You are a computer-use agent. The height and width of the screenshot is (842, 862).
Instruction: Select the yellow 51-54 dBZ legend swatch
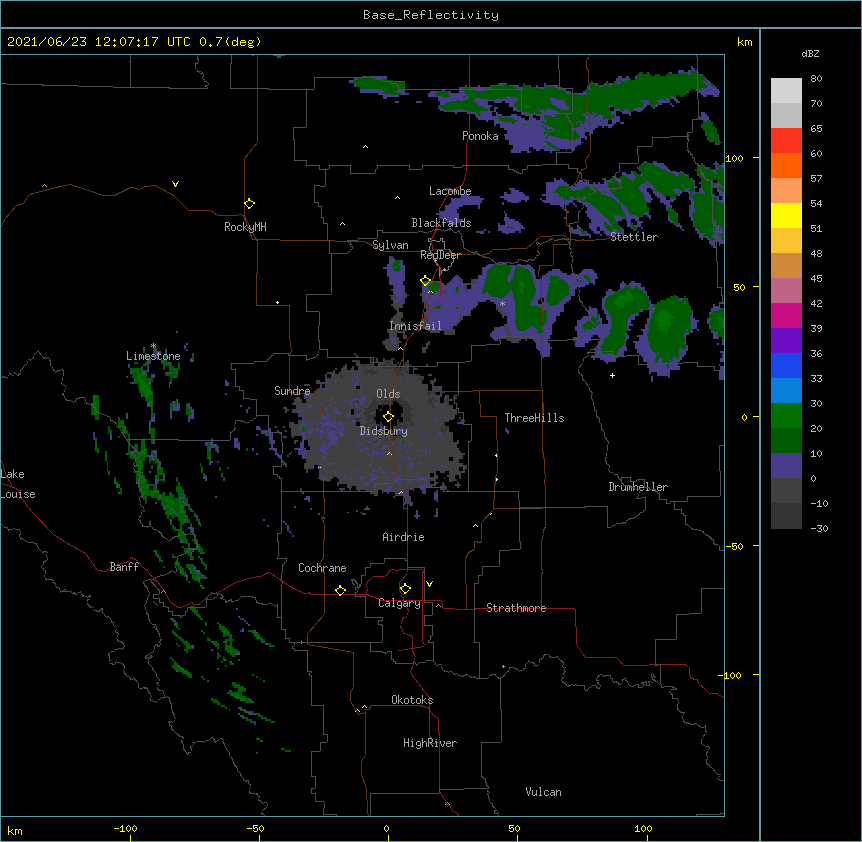pyautogui.click(x=786, y=215)
